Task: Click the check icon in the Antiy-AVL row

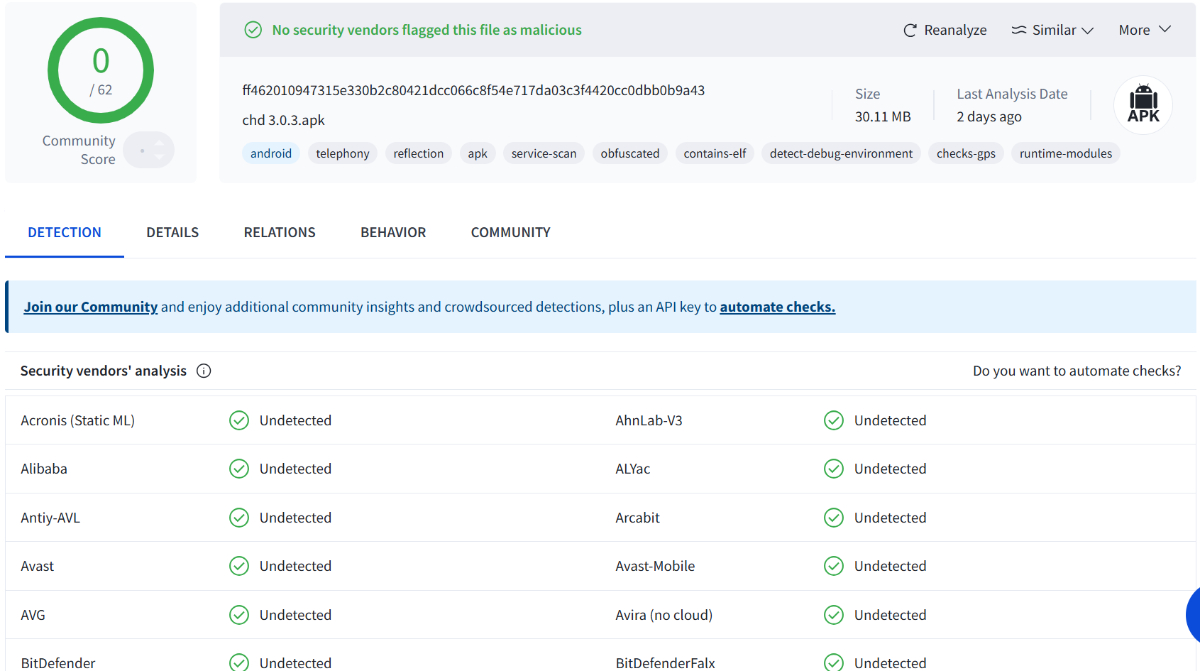Action: (x=239, y=518)
